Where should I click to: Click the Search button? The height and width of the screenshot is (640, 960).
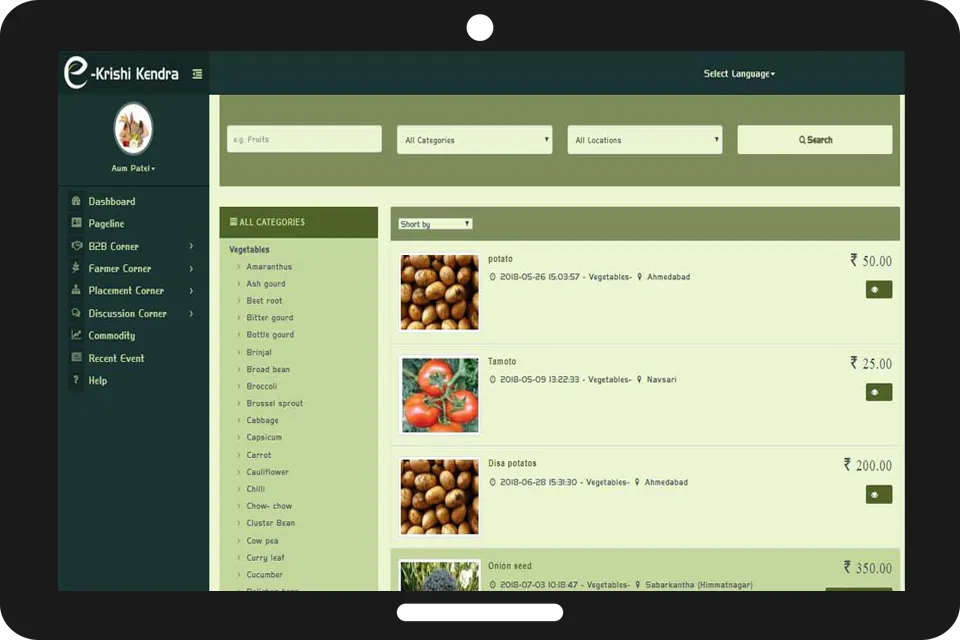point(815,140)
